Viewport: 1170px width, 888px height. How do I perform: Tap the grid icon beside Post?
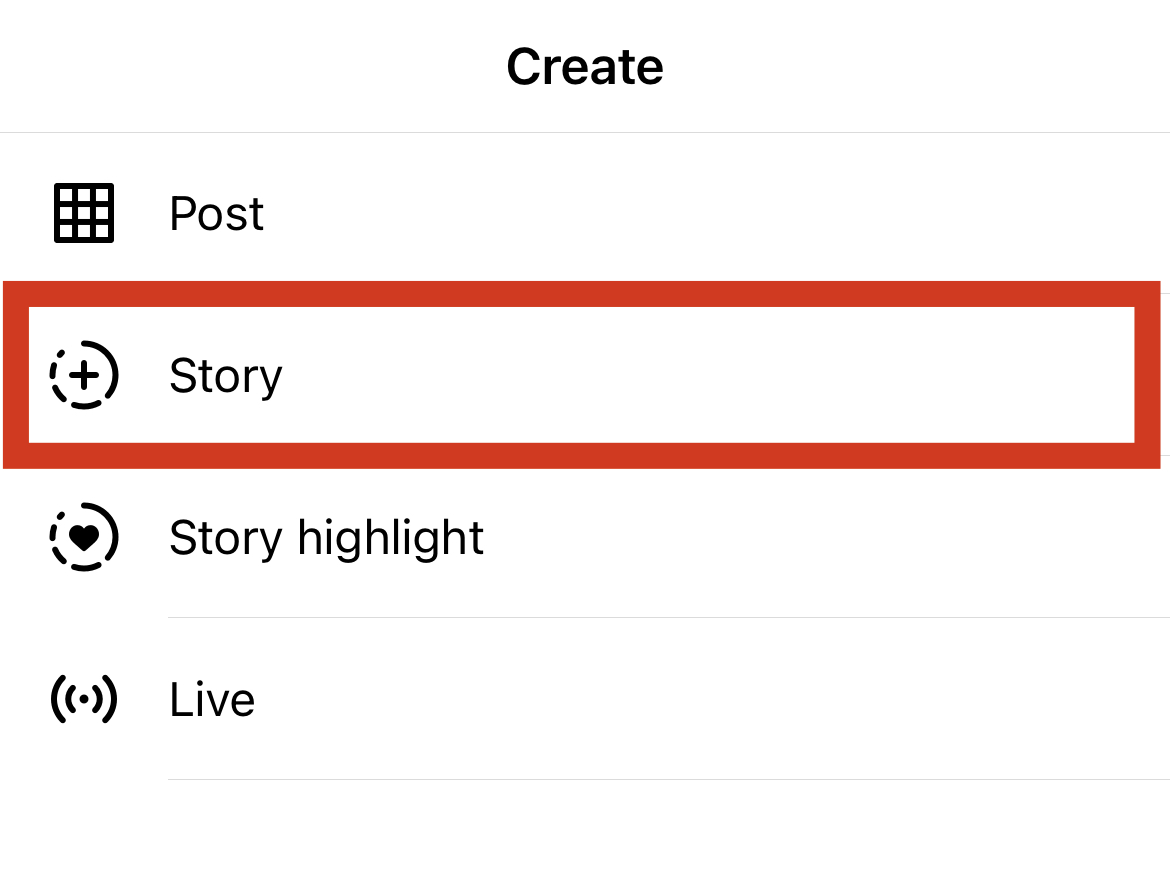(x=84, y=213)
